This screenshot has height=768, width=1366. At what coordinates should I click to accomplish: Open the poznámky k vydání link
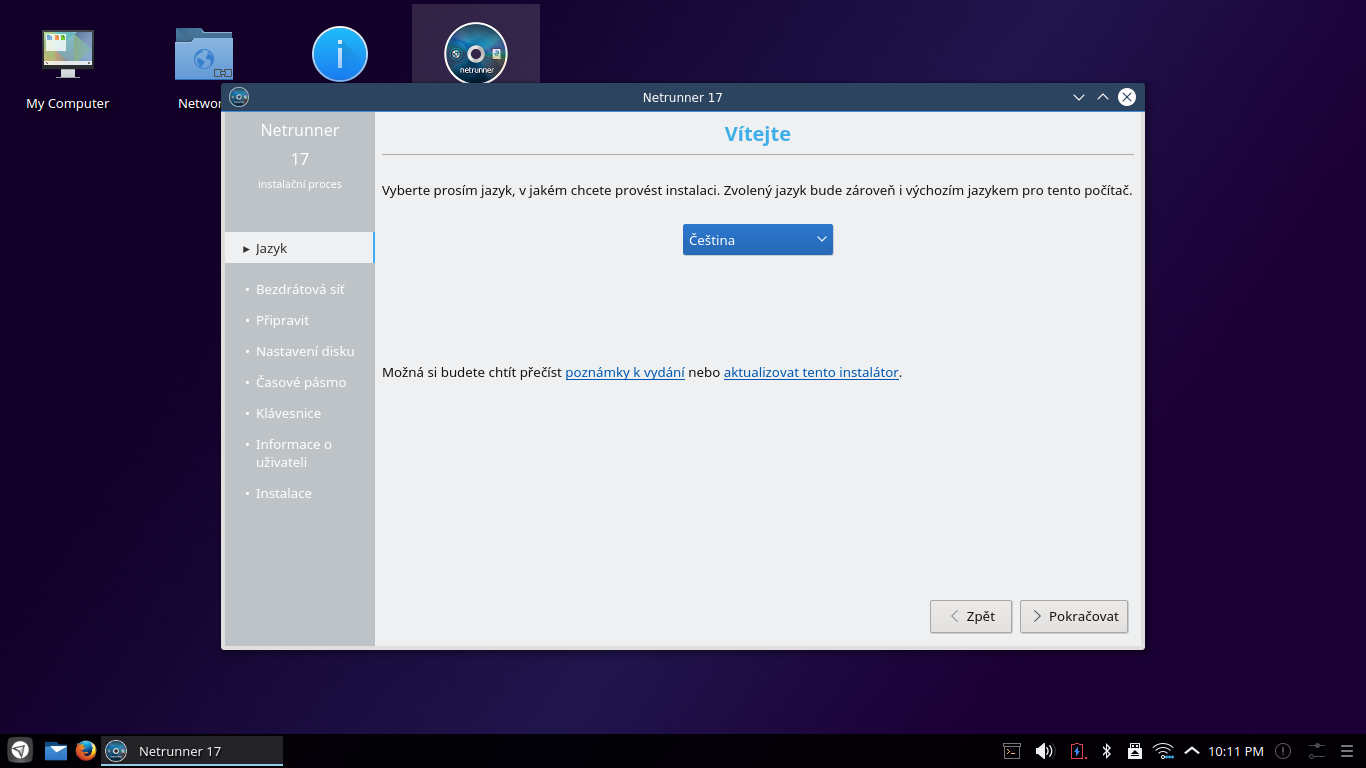pyautogui.click(x=625, y=372)
